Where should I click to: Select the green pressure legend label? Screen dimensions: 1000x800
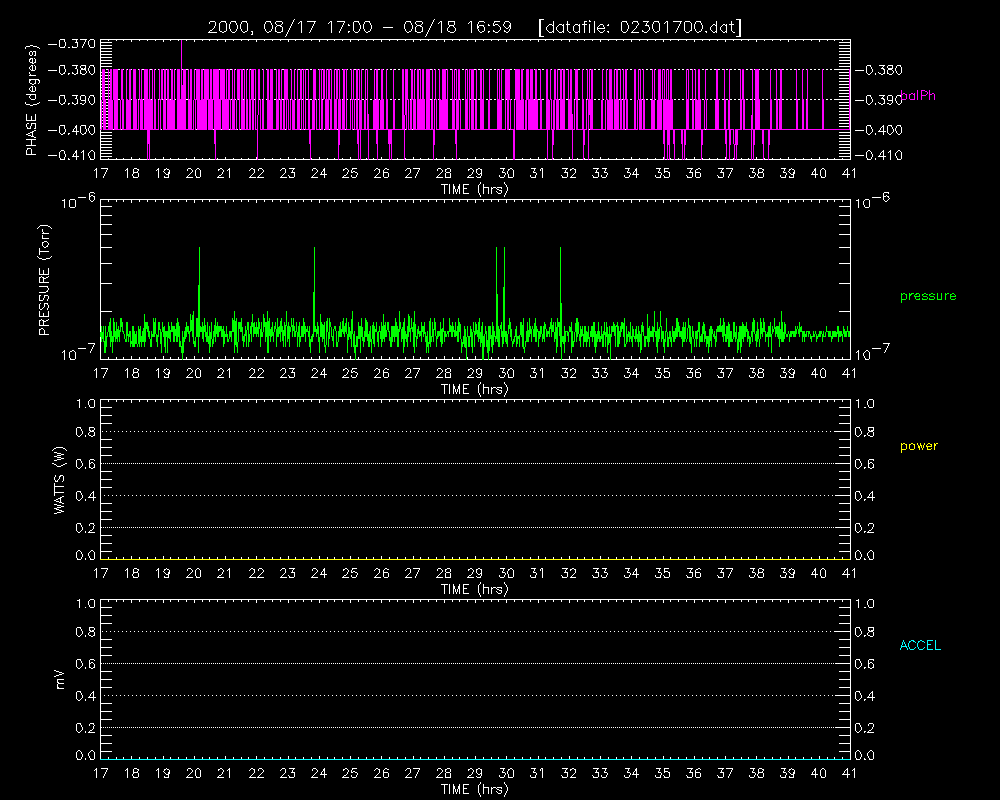coord(928,296)
